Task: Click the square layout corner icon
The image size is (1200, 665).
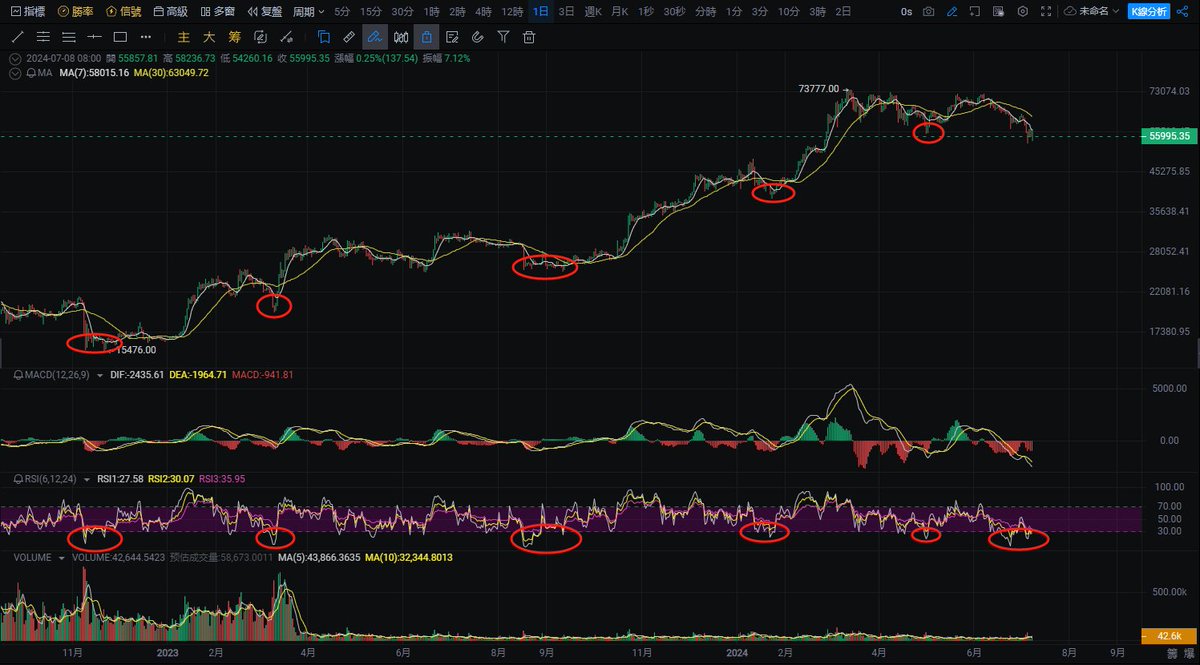Action: (x=975, y=11)
